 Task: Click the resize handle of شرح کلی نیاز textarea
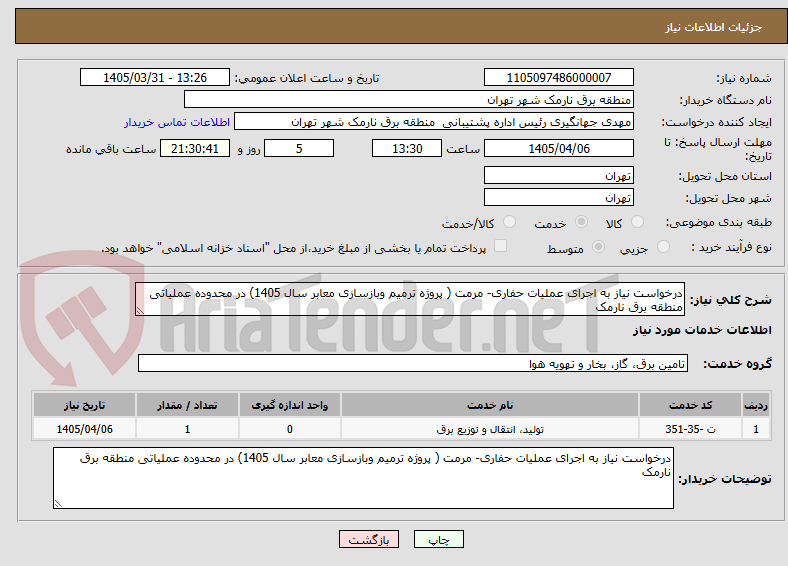coord(140,311)
